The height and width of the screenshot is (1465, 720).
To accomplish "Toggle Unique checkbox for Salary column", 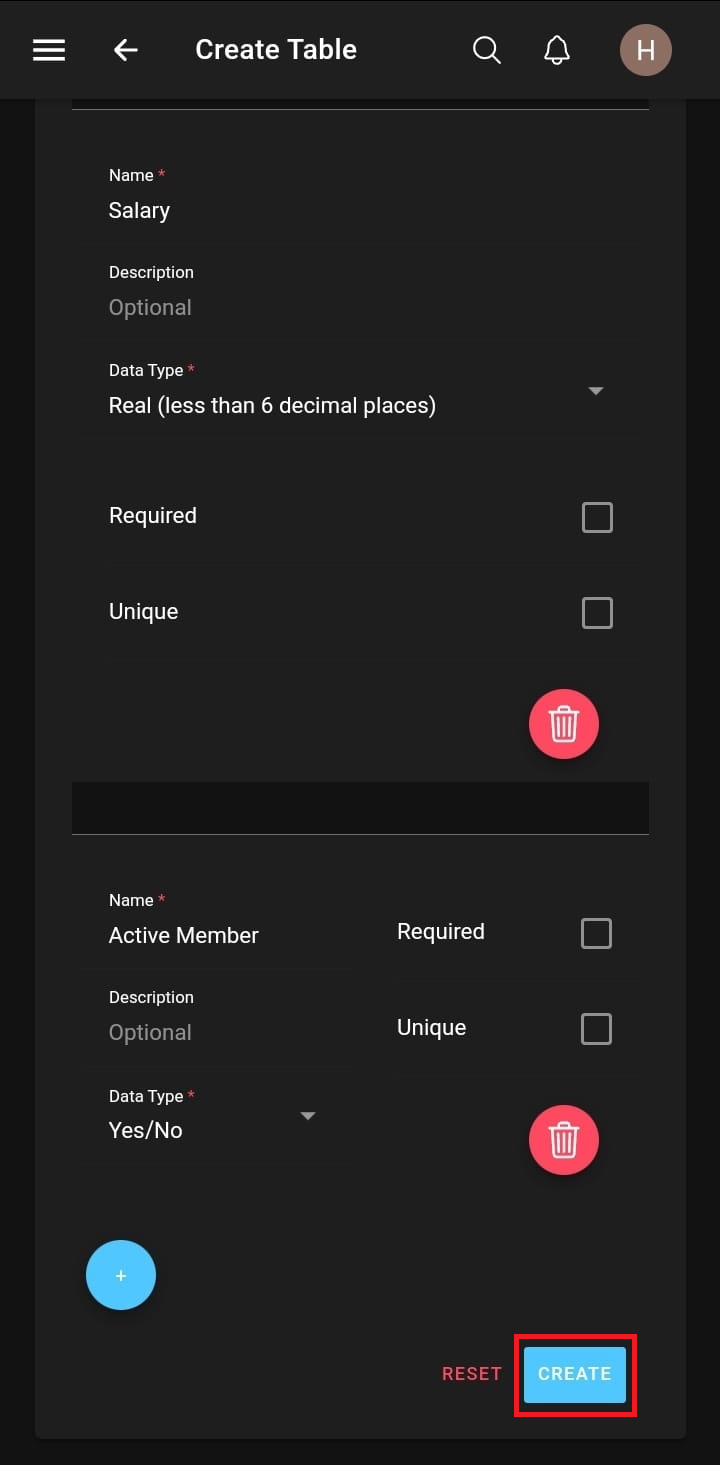I will [x=597, y=613].
